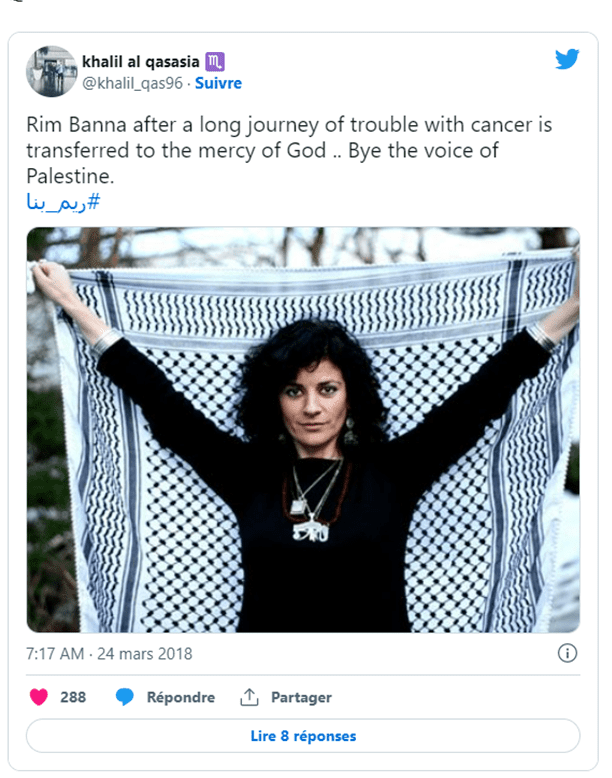Like the tweet with heart icon
This screenshot has width=612, height=778.
point(39,697)
